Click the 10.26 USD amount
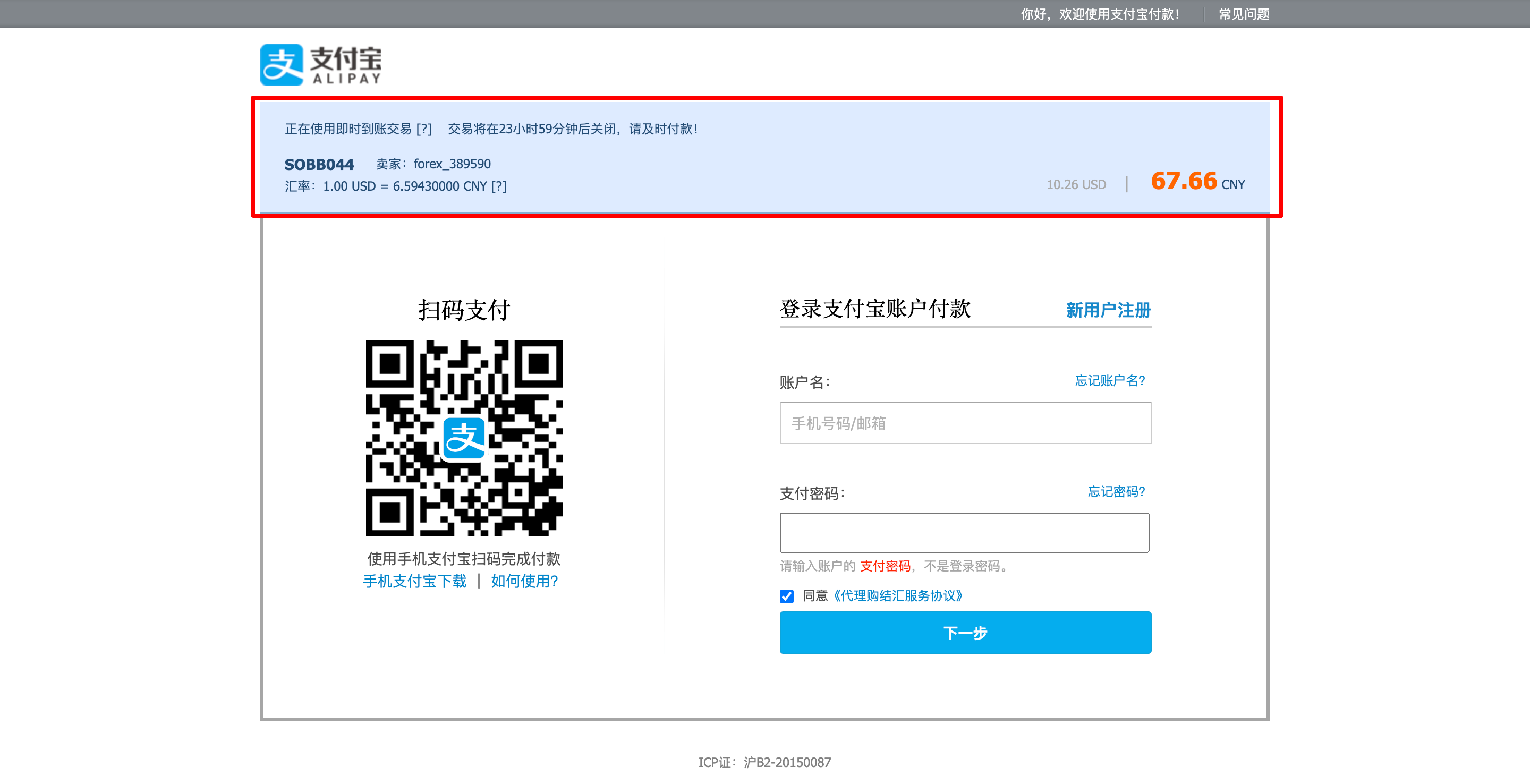This screenshot has width=1530, height=784. 1076,185
